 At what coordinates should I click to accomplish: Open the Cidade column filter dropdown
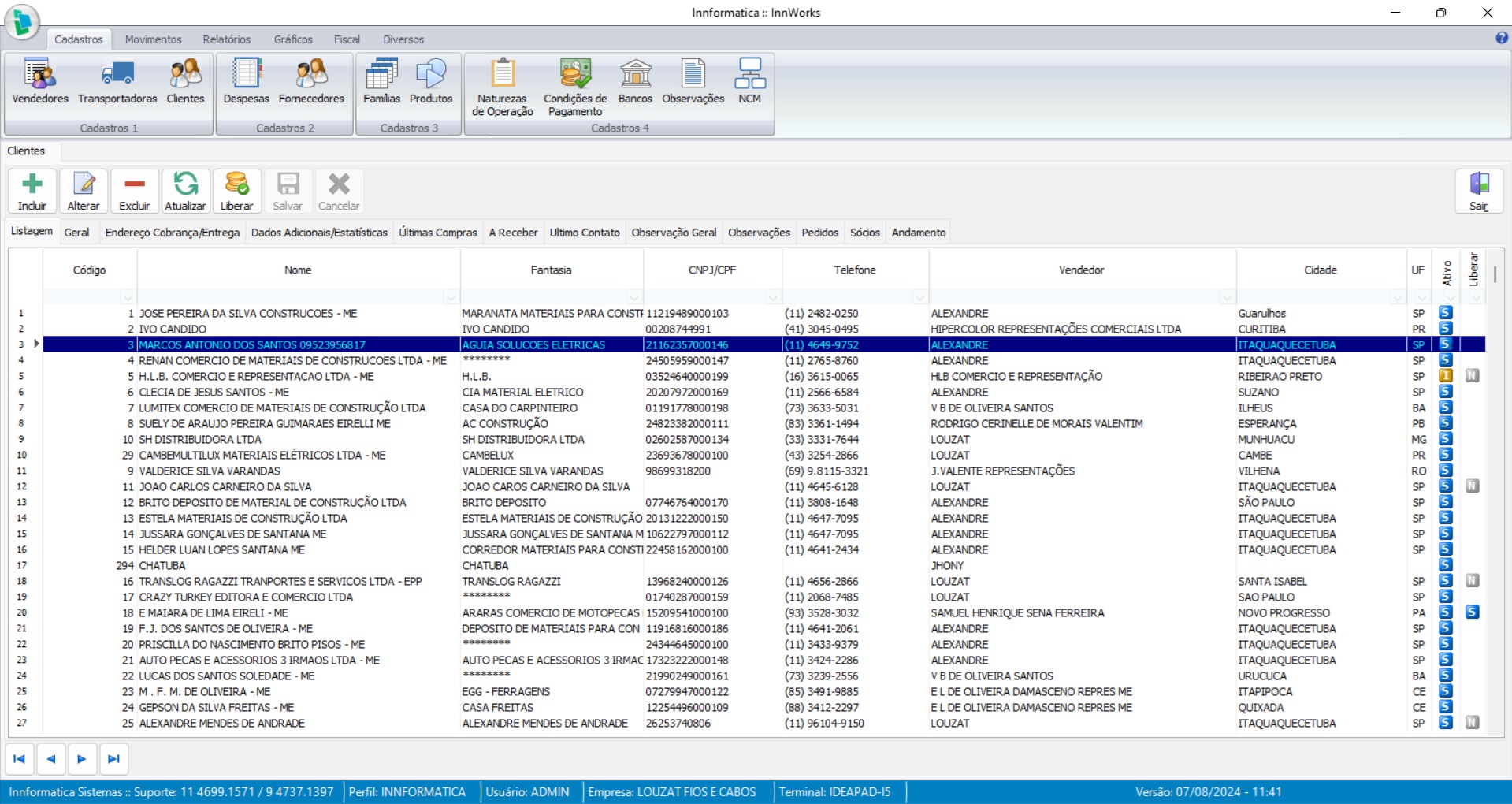click(1398, 298)
